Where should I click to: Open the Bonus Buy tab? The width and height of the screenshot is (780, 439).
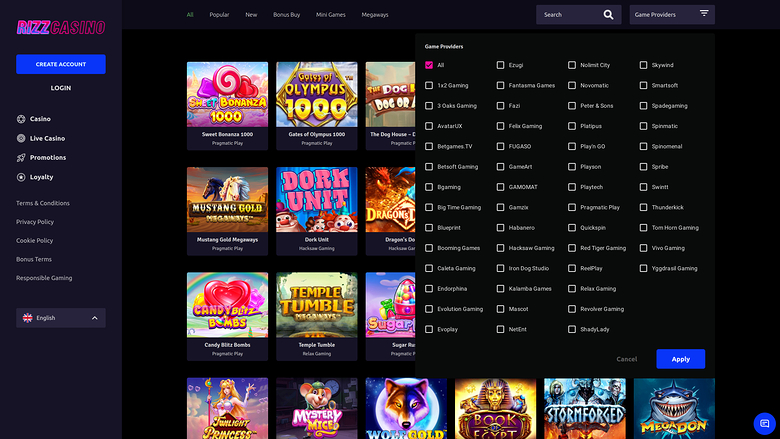click(x=287, y=15)
